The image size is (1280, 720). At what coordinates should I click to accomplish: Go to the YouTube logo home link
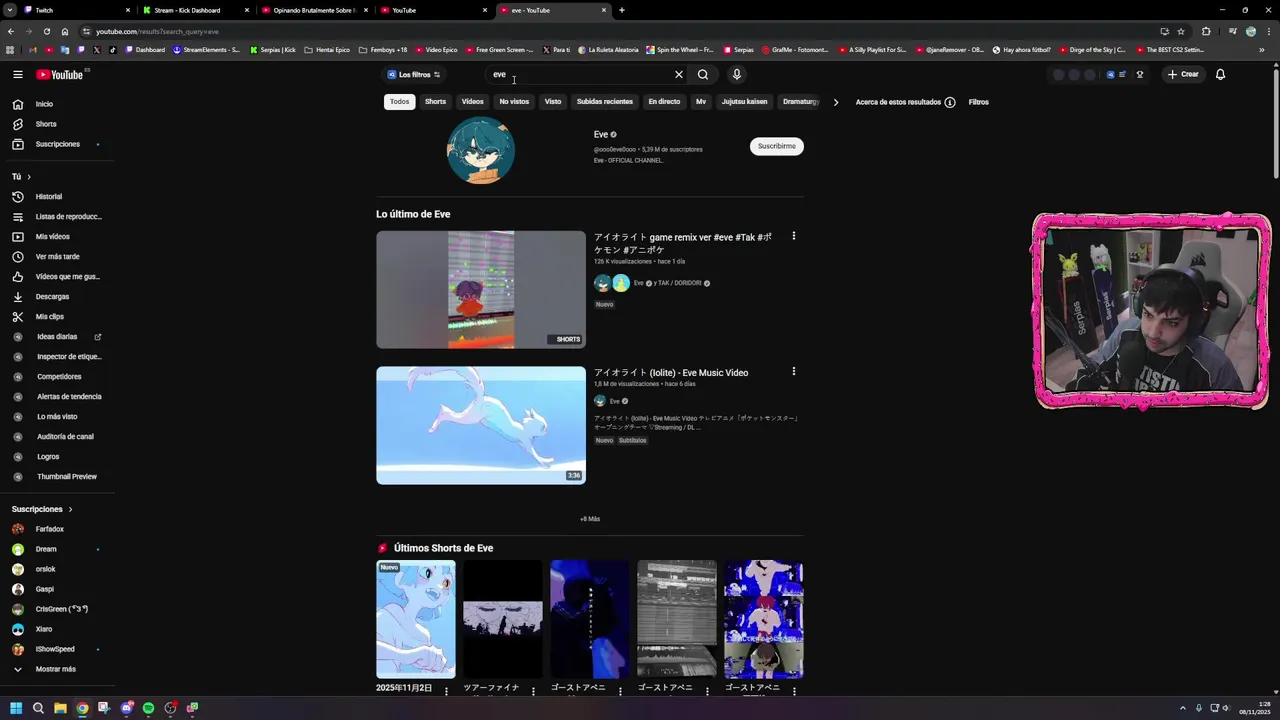point(60,75)
